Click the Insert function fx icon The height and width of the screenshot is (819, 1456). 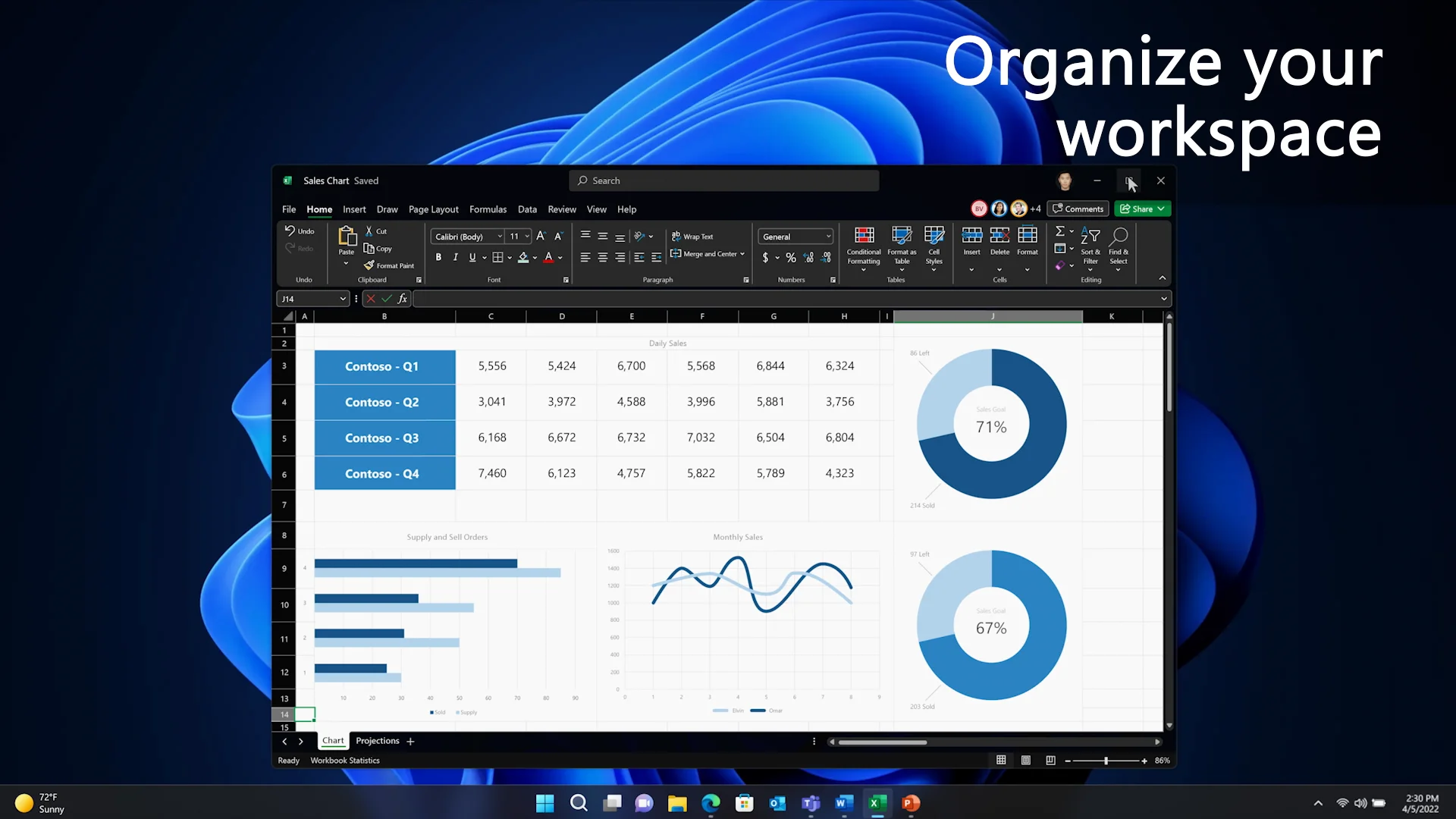coord(403,299)
